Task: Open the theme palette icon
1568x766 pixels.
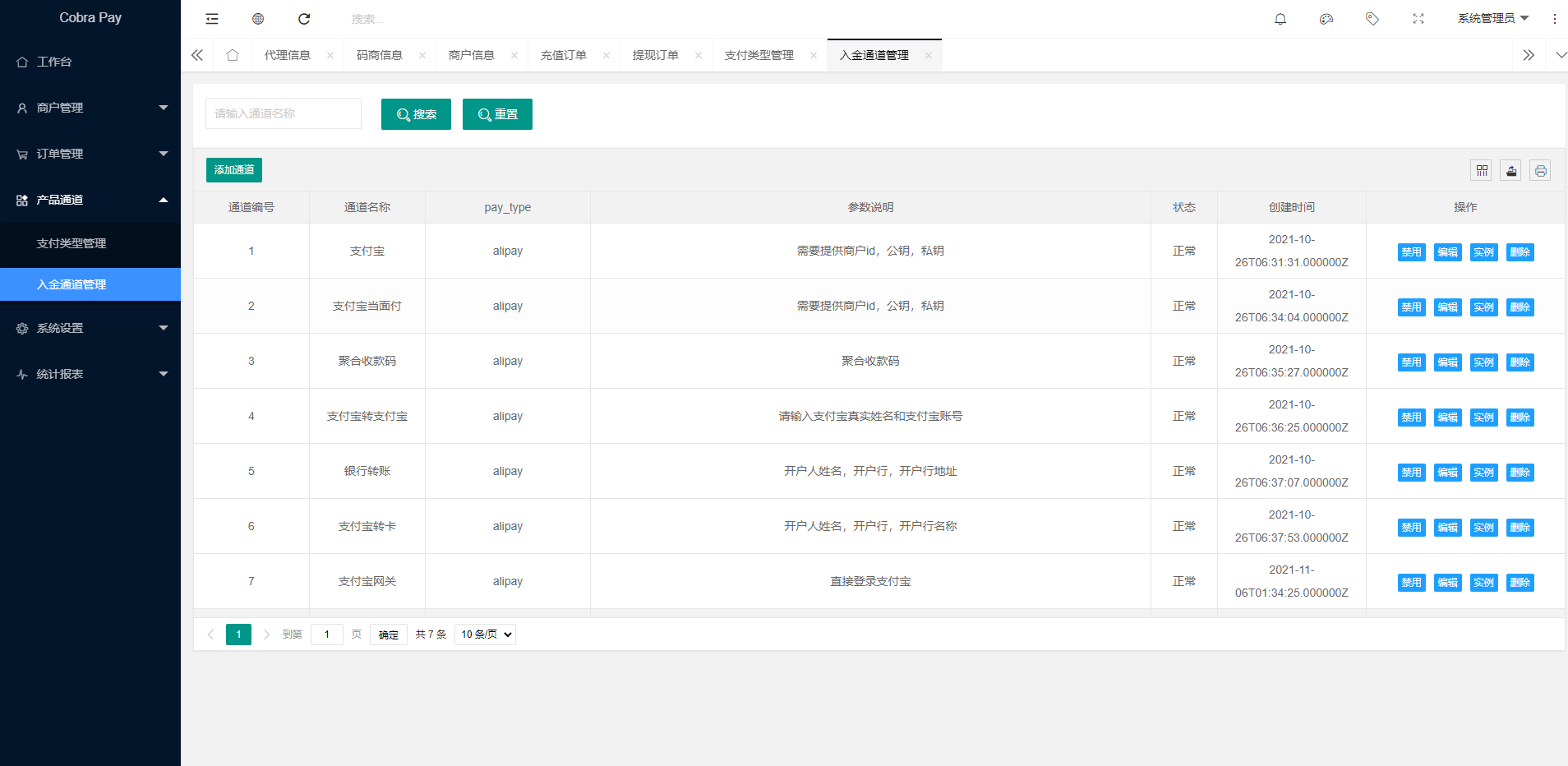Action: coord(1326,18)
